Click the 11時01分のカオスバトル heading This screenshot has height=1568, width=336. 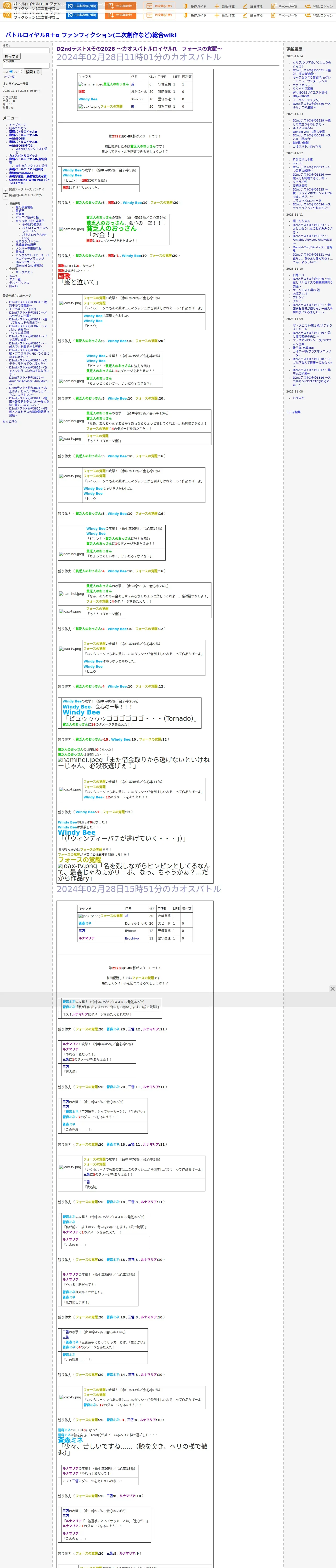[139, 57]
